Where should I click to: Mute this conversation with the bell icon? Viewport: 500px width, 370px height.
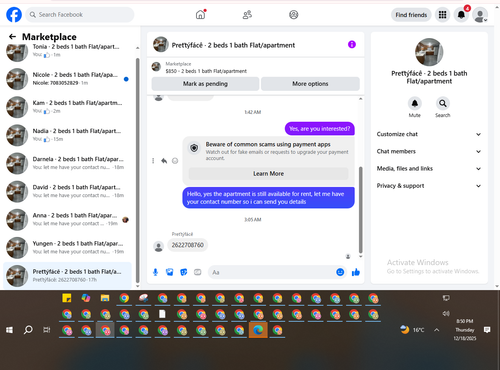pyautogui.click(x=415, y=103)
